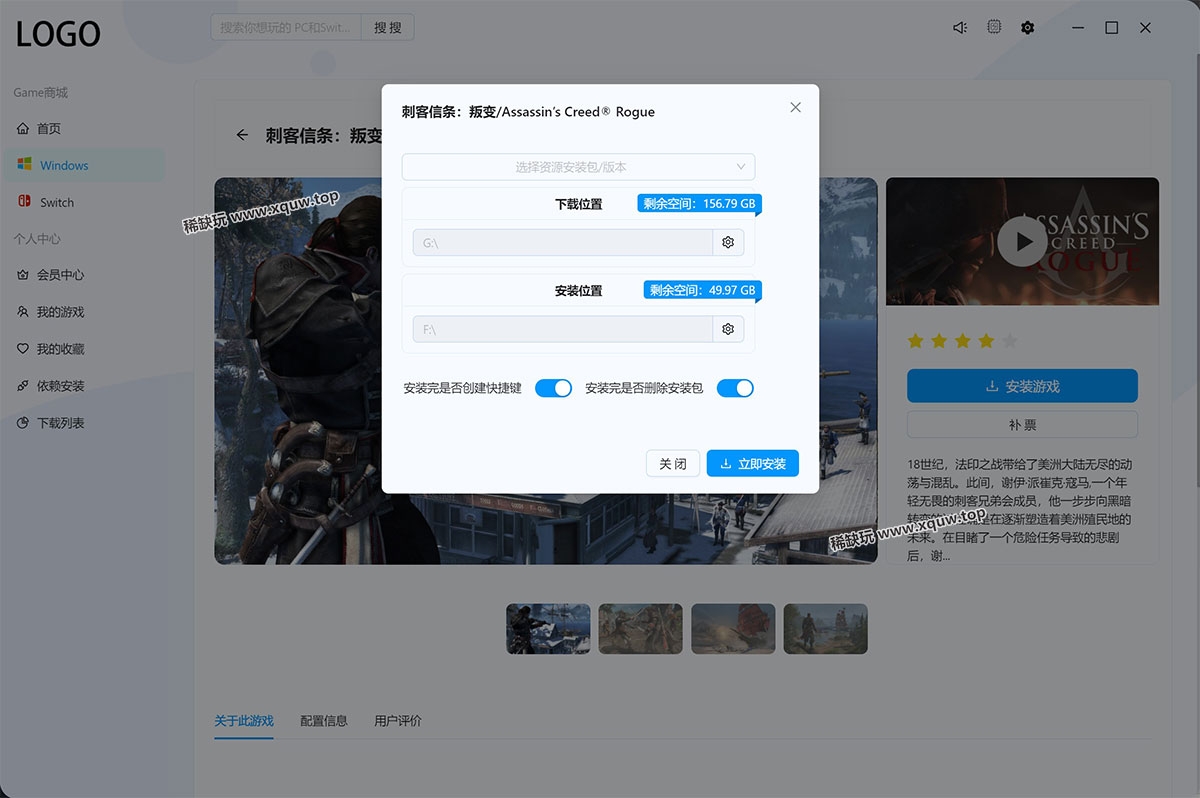Viewport: 1200px width, 798px height.
Task: Open settings via top-right gear icon
Action: [x=1027, y=28]
